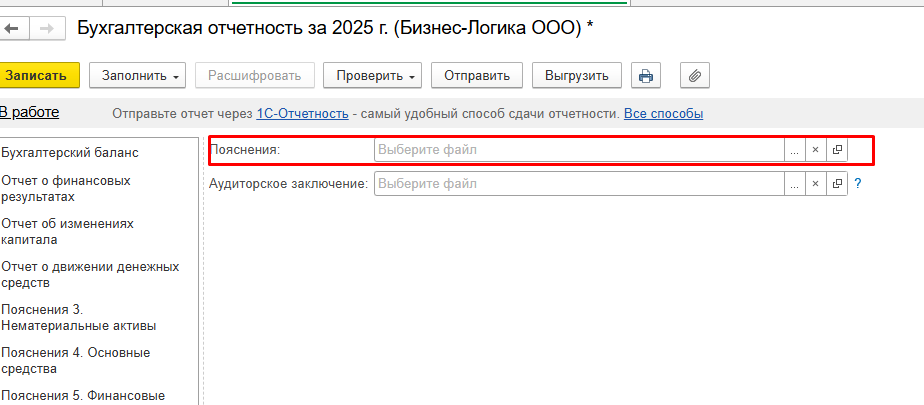This screenshot has width=924, height=405.
Task: Select Бухгалтерский баланс section
Action: (x=70, y=153)
